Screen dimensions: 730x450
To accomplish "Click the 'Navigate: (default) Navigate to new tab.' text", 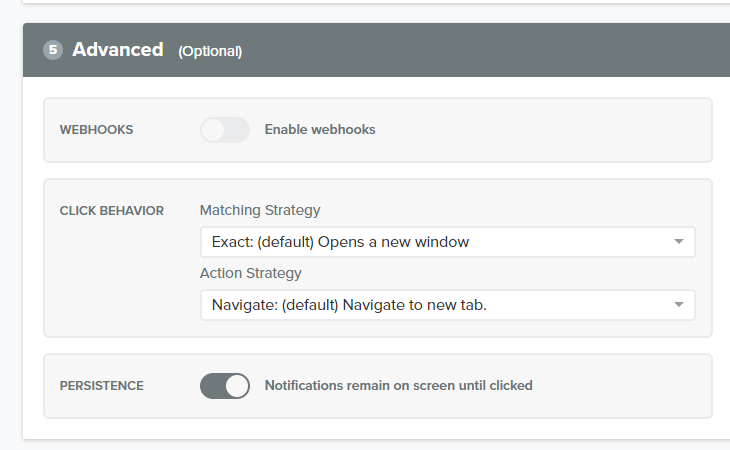I will [x=349, y=305].
